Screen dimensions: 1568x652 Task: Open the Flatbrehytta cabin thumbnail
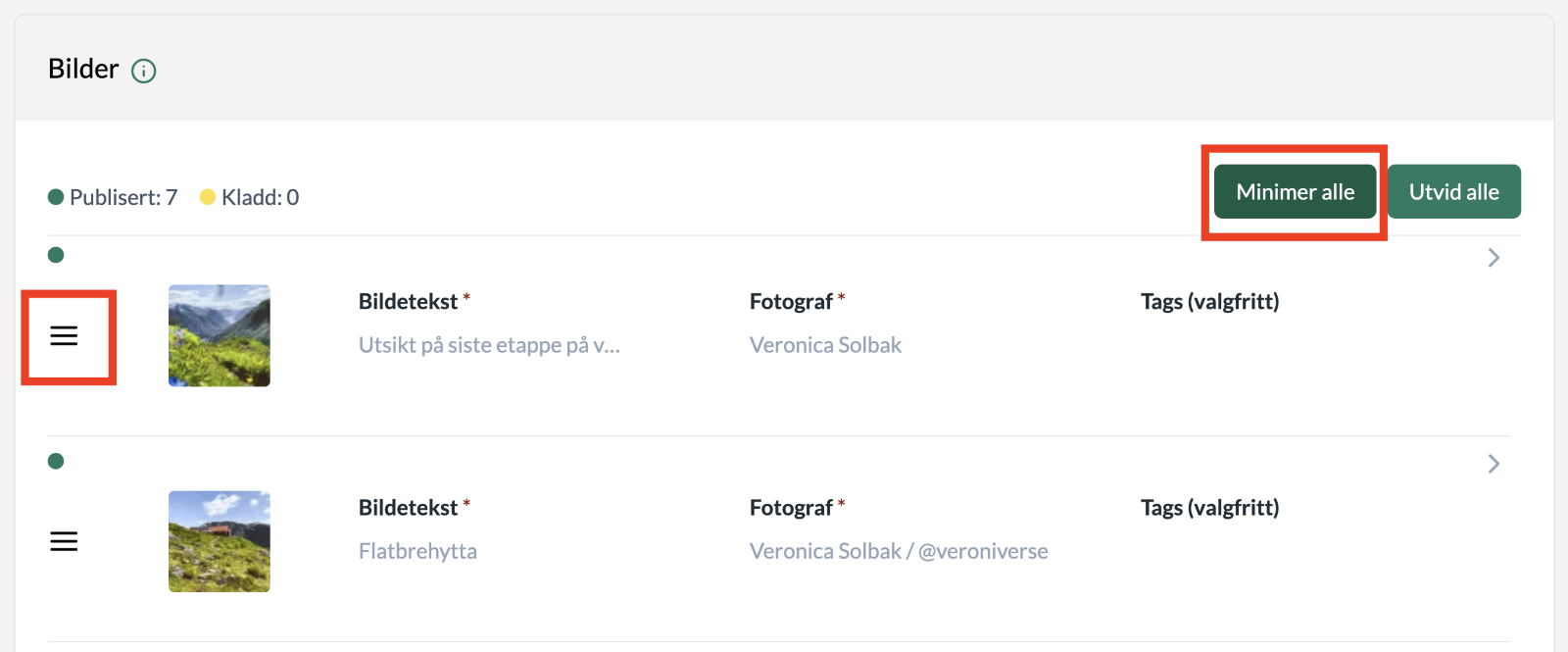click(x=220, y=541)
